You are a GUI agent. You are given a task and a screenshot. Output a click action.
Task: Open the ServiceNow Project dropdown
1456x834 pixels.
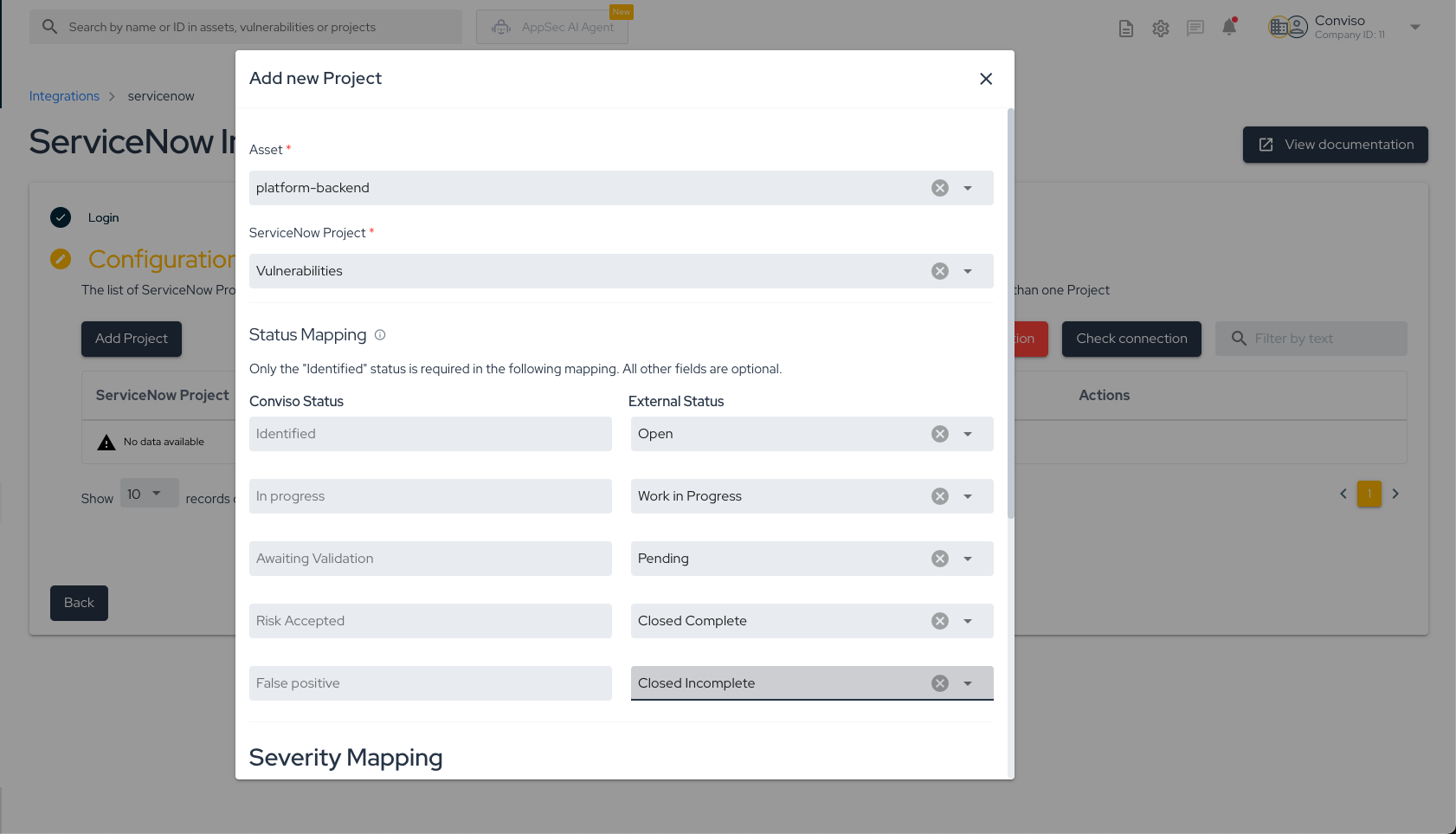click(968, 271)
